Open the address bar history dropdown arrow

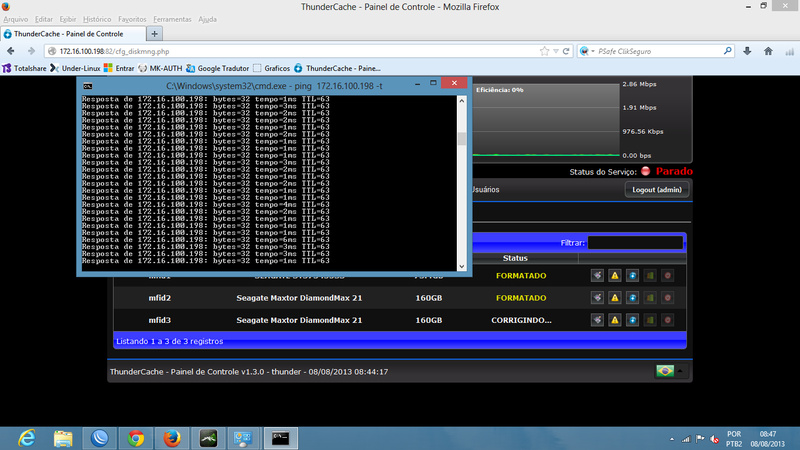[556, 51]
